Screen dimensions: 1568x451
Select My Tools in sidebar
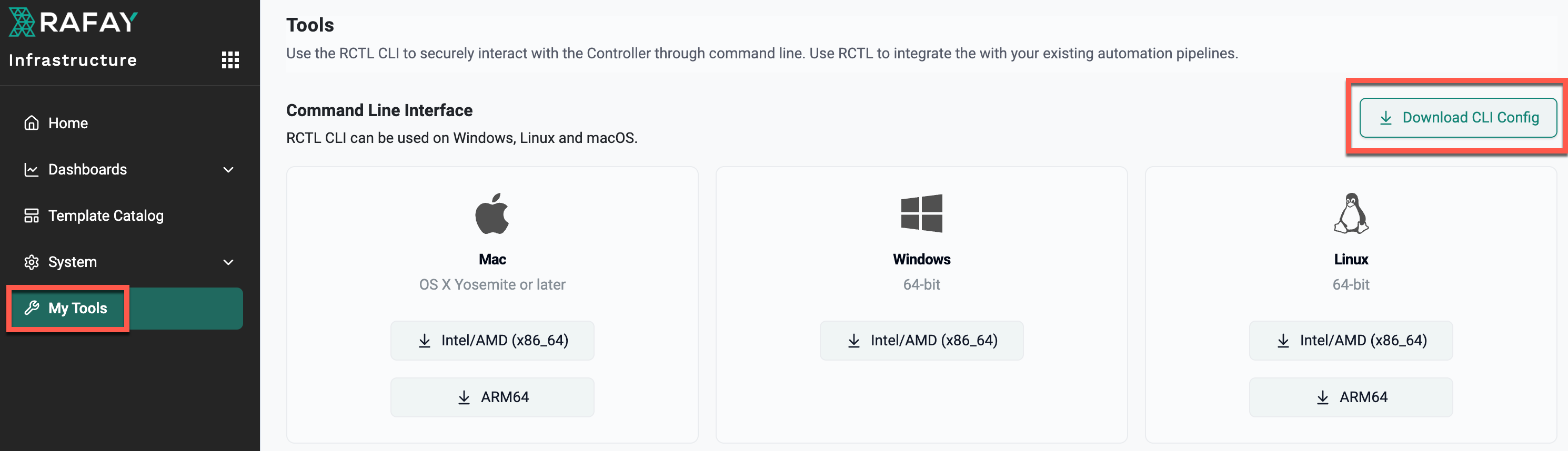coord(78,308)
